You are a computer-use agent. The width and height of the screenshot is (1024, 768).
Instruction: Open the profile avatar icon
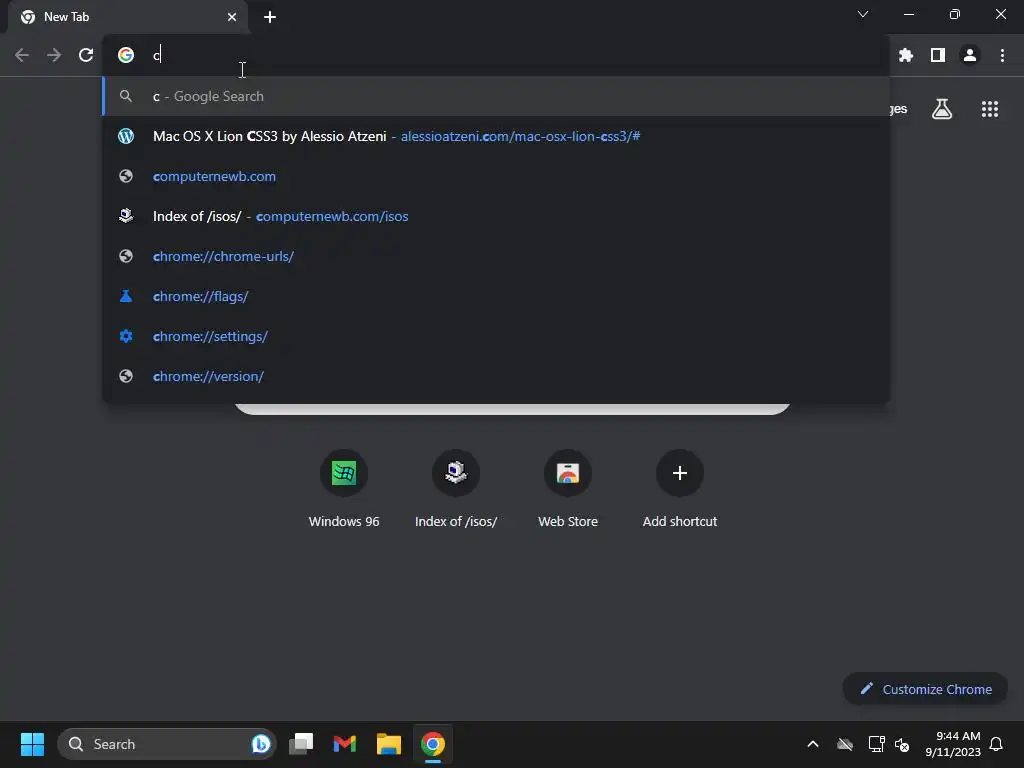coord(970,56)
